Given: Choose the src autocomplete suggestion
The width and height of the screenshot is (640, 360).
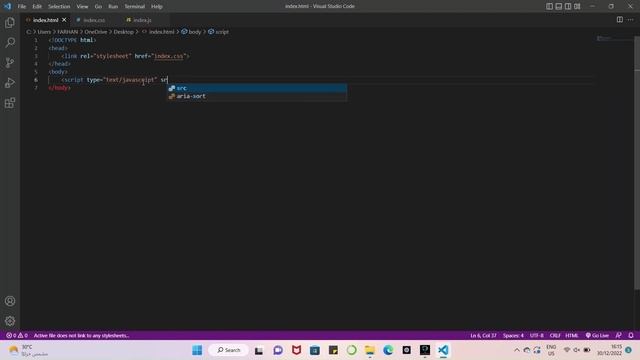Looking at the screenshot, I should click(257, 88).
